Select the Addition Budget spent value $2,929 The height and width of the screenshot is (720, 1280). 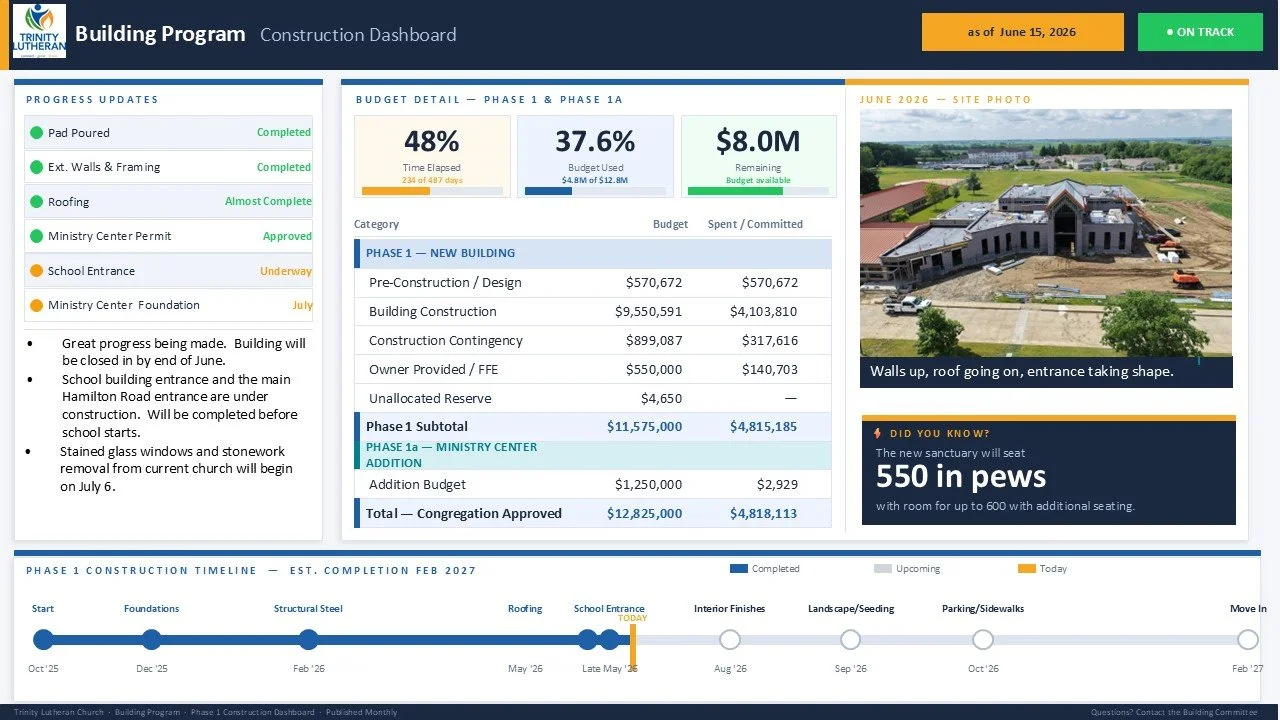click(x=777, y=484)
